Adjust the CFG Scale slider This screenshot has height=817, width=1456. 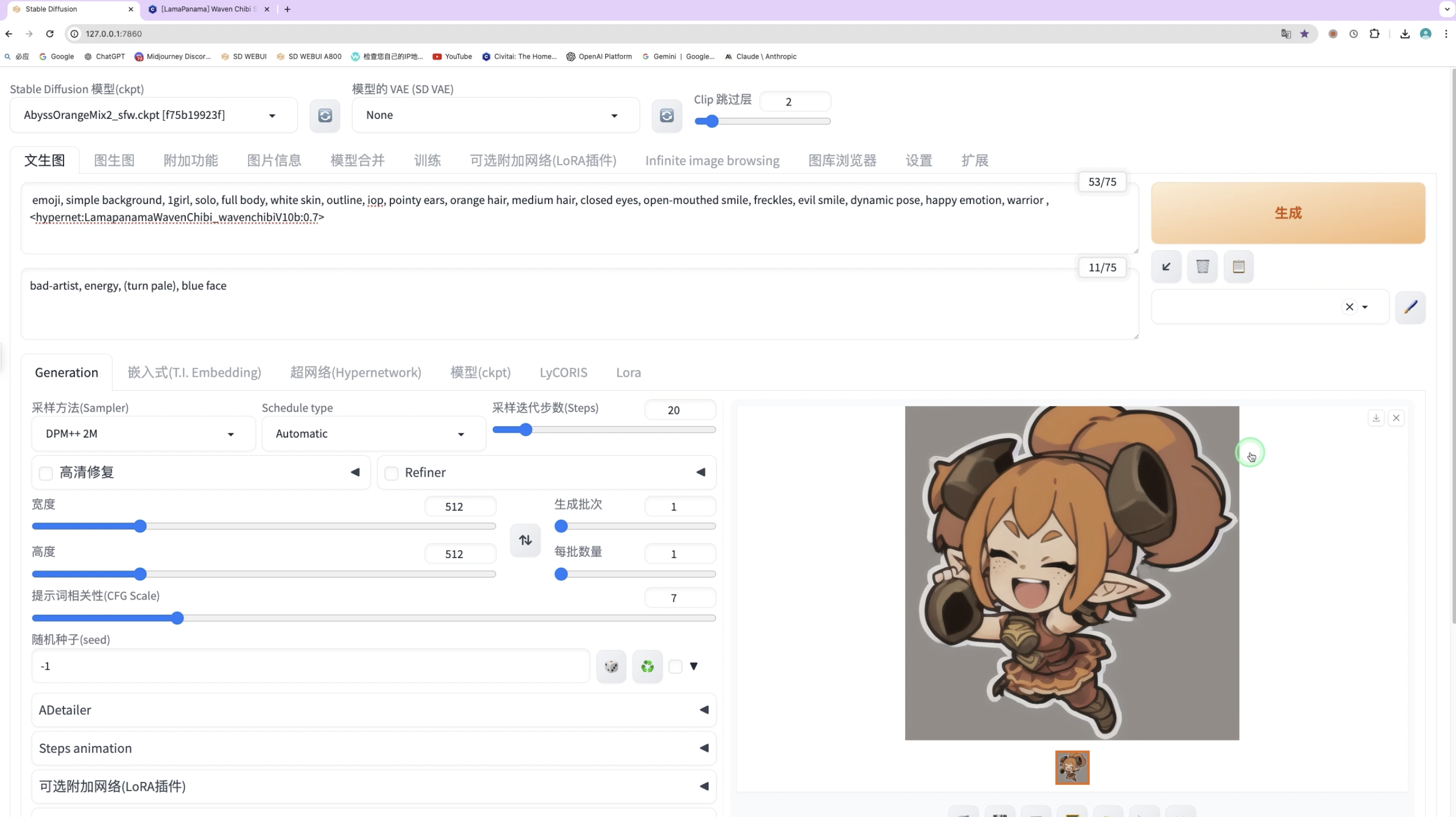pyautogui.click(x=374, y=618)
